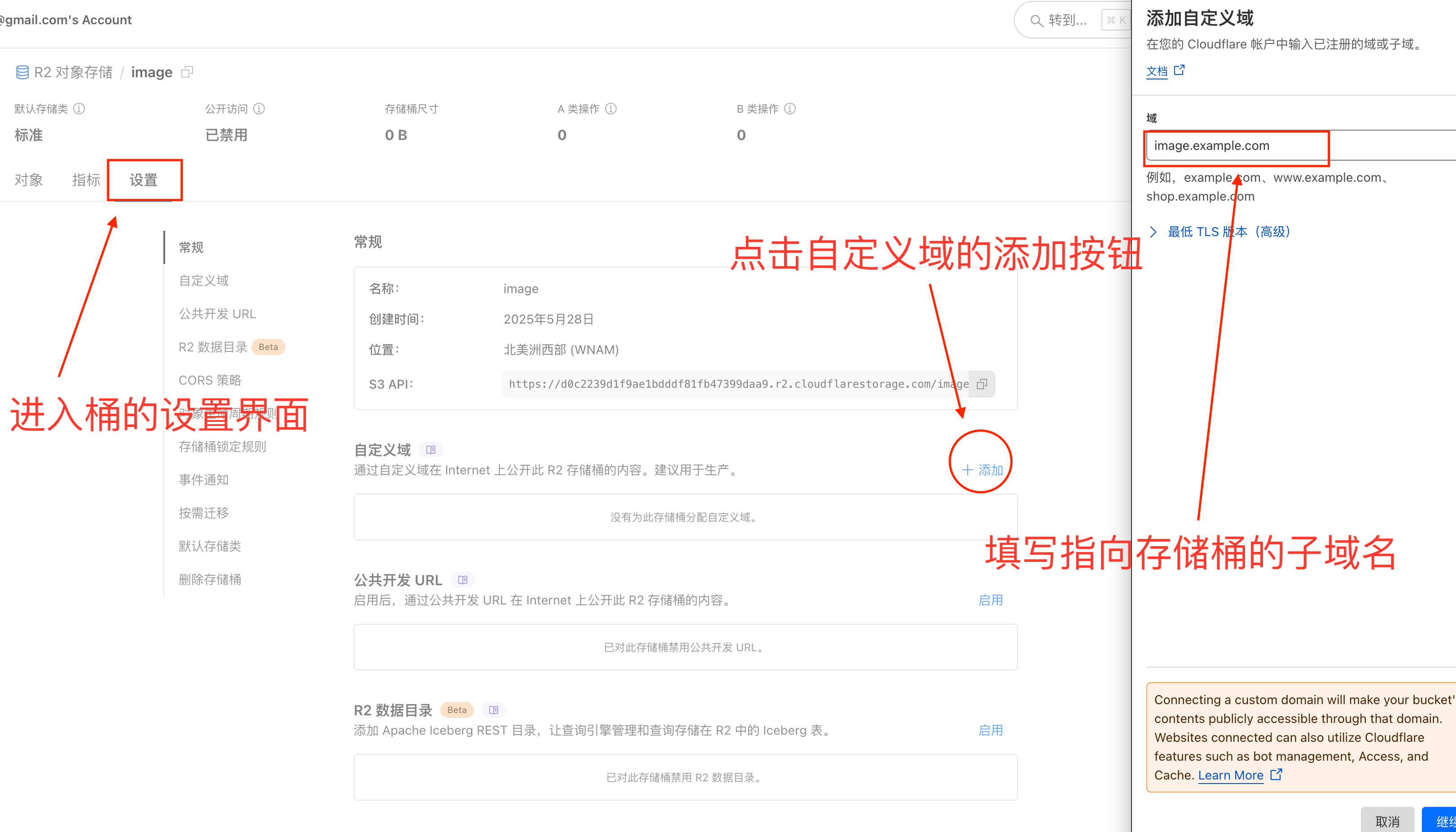Select 存储桶锁定规则 in settings sidebar
The width and height of the screenshot is (1456, 832).
coord(222,447)
